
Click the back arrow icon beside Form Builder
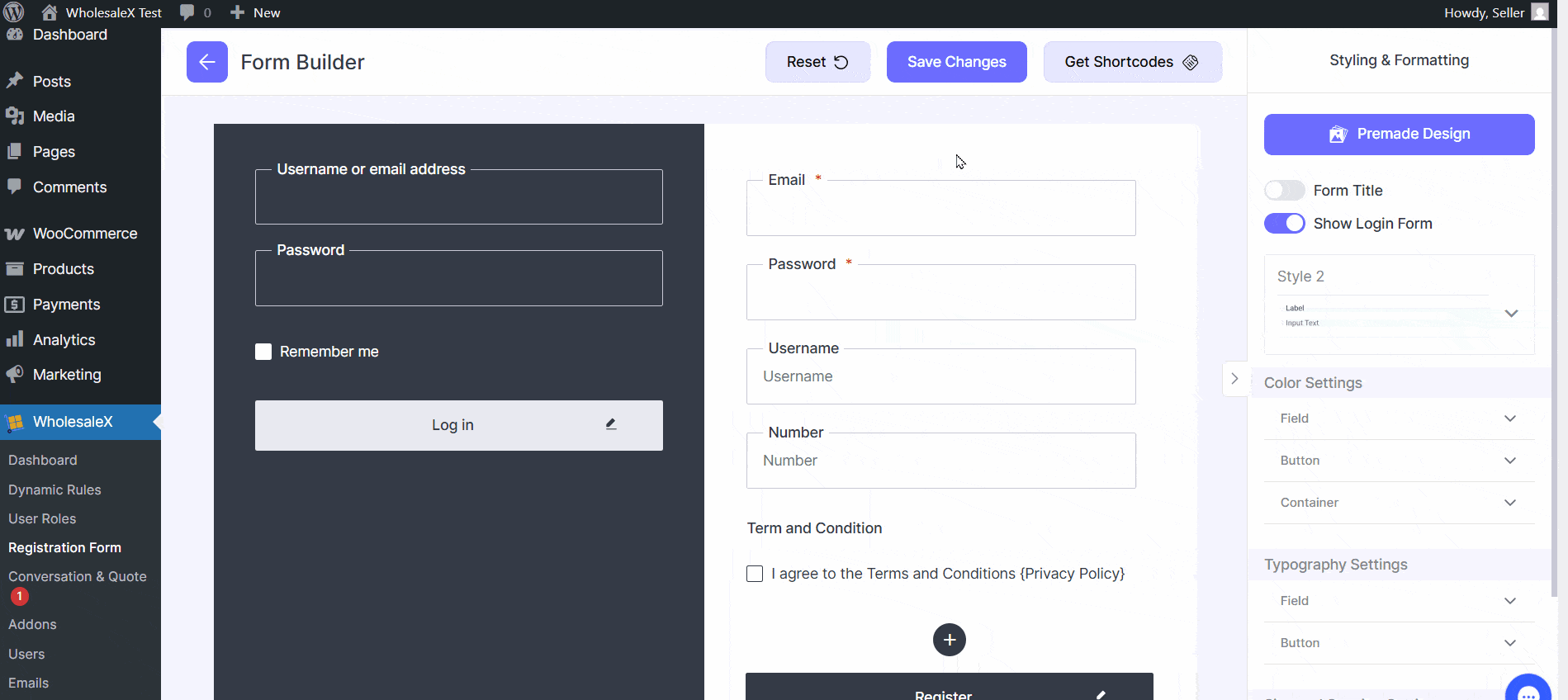[206, 62]
